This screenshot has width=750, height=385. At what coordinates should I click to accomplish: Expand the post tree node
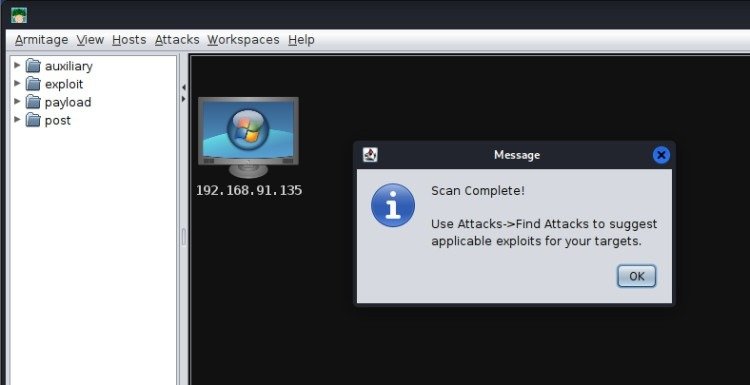[x=17, y=120]
